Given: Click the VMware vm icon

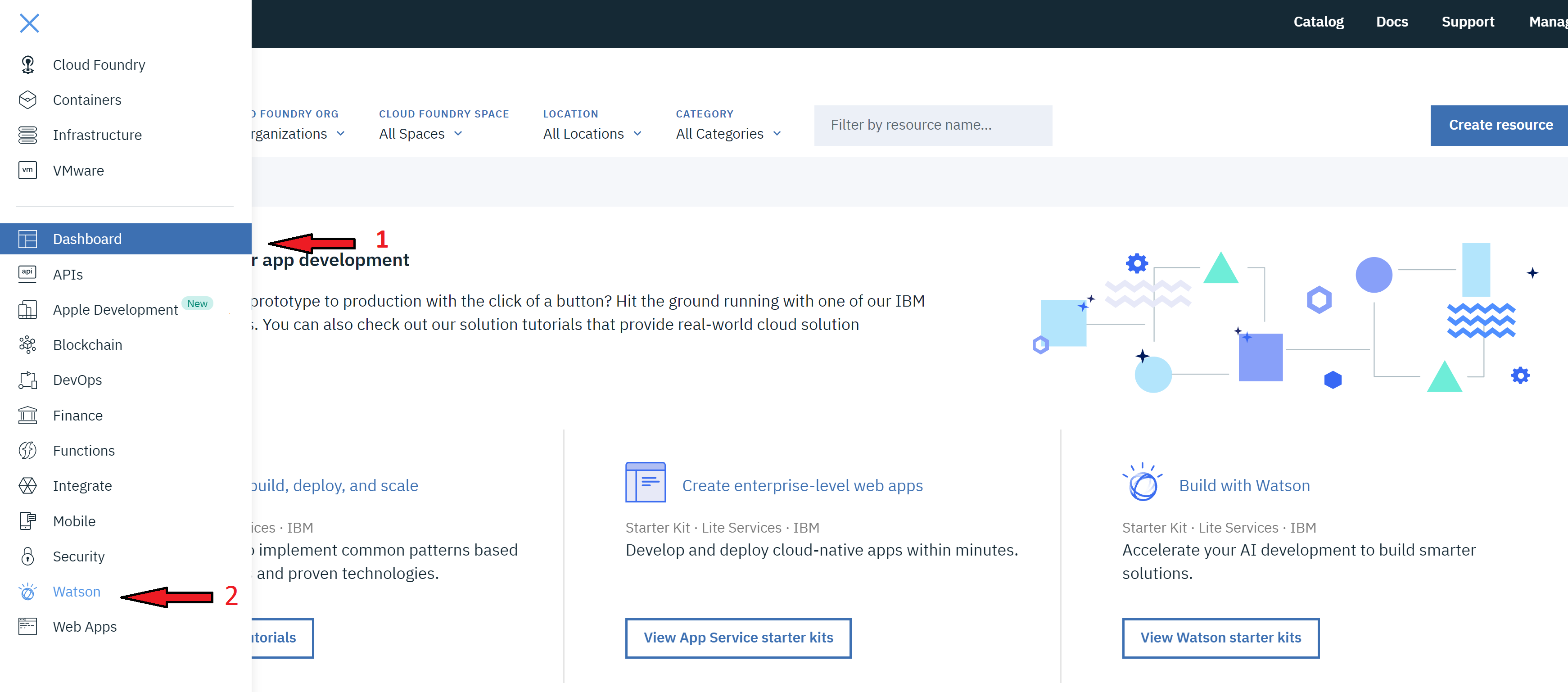Looking at the screenshot, I should coord(27,171).
